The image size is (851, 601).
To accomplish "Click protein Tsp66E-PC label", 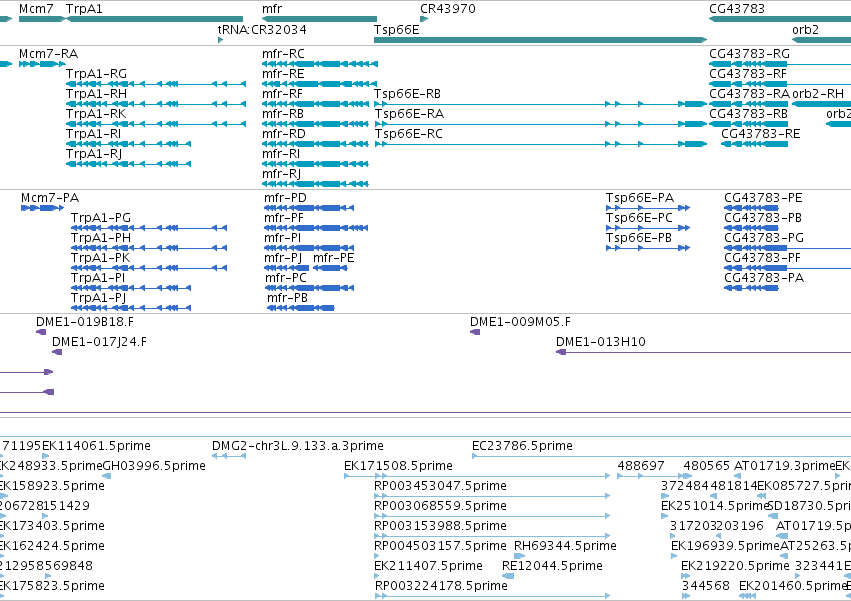I will [639, 218].
